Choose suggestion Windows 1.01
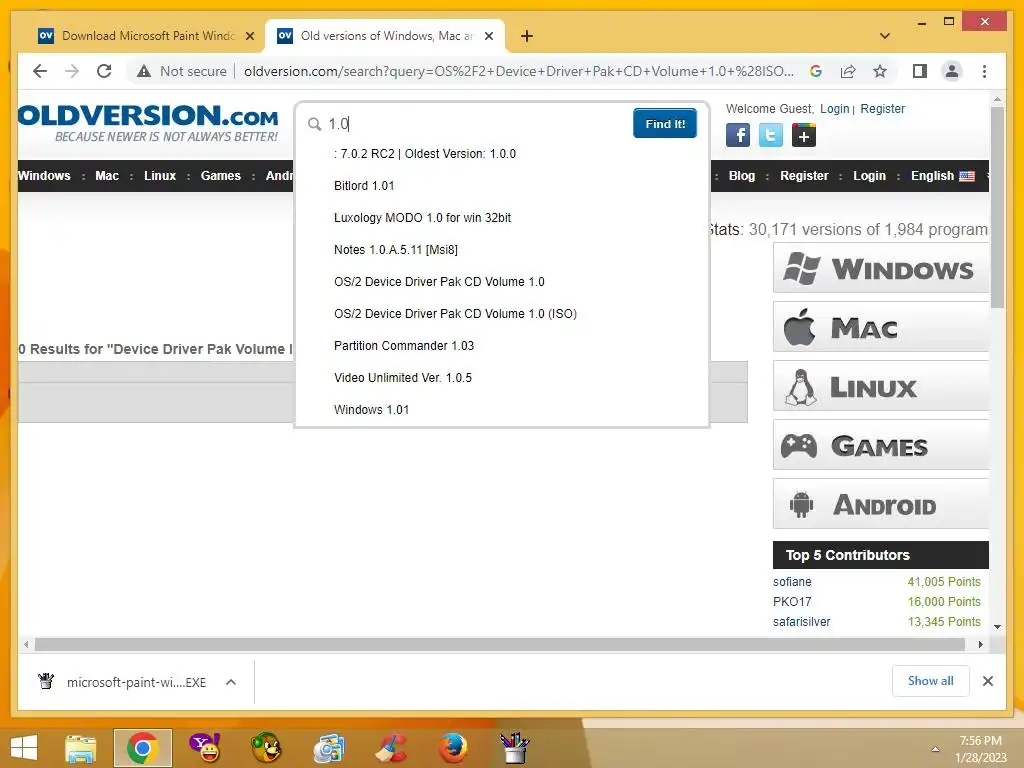Viewport: 1024px width, 768px height. pos(371,409)
